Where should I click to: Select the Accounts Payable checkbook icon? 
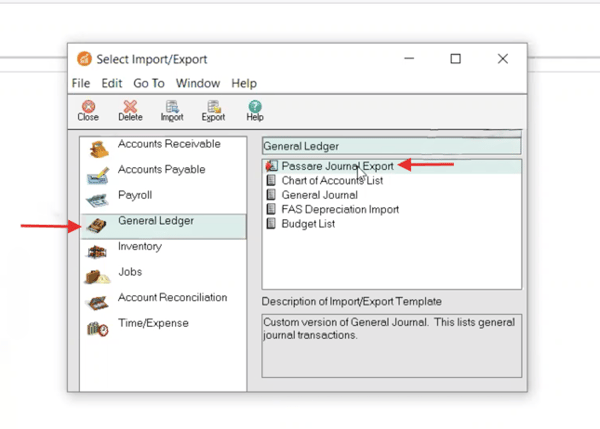(x=98, y=176)
